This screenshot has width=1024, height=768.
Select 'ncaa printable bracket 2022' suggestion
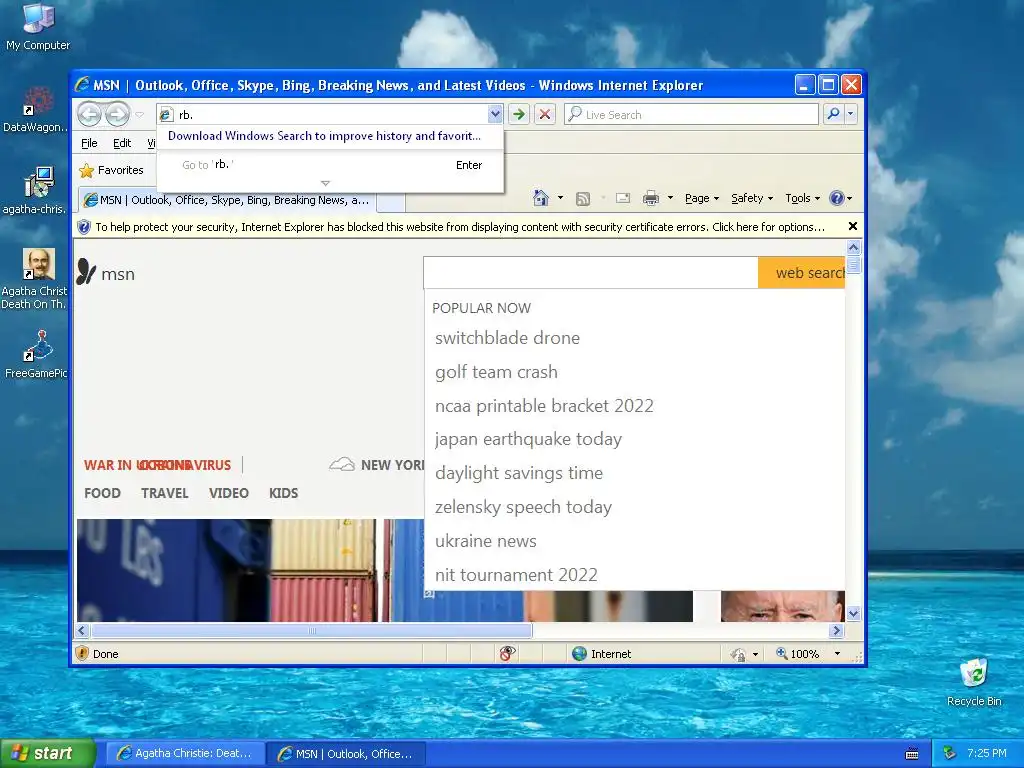544,406
